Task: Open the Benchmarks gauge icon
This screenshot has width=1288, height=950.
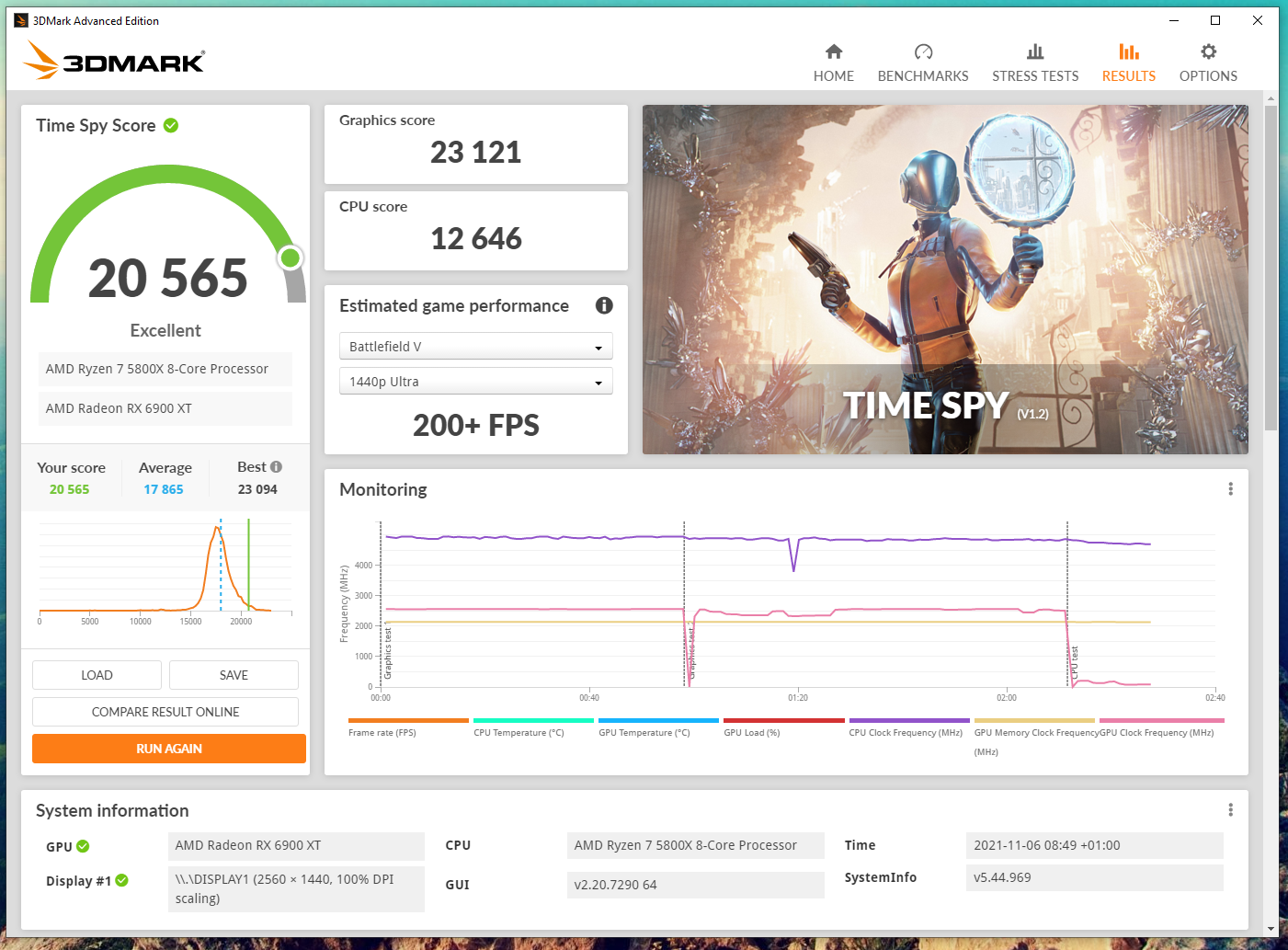Action: 923,52
